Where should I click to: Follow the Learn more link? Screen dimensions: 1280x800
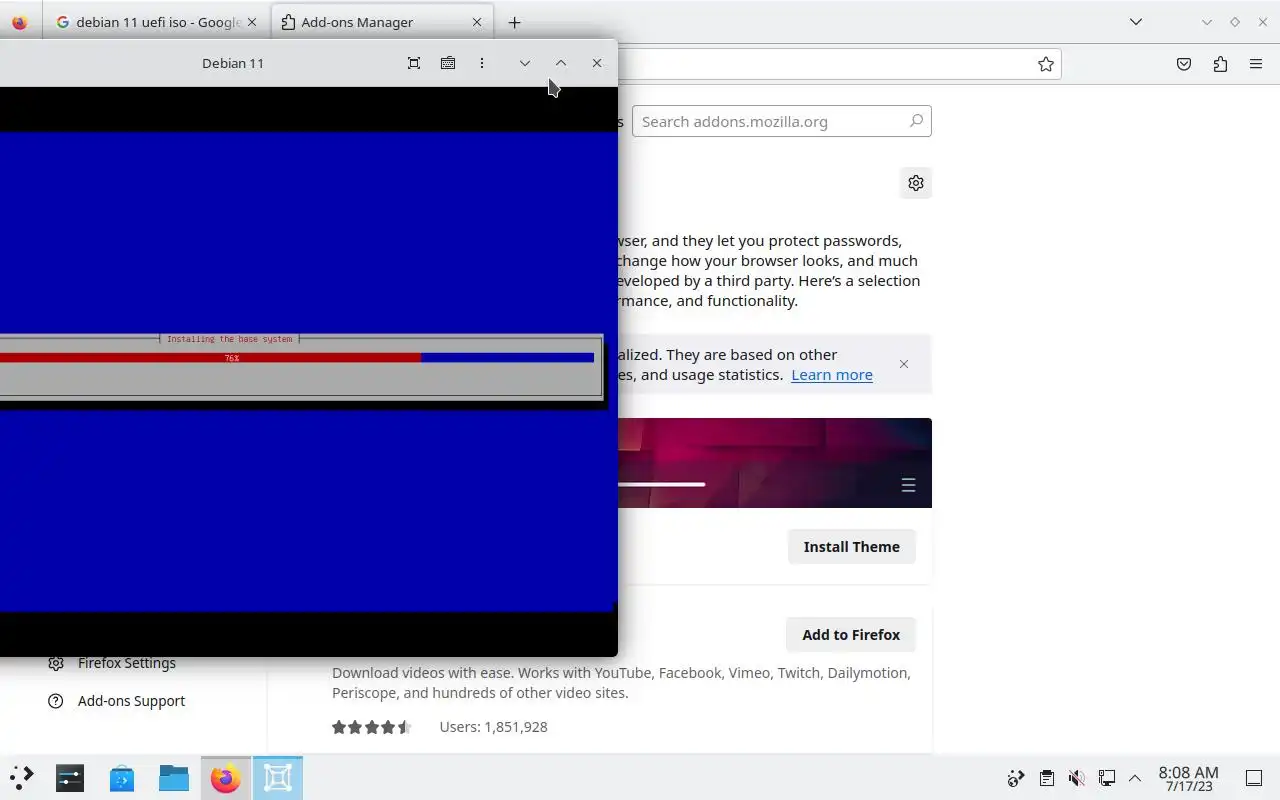point(832,375)
